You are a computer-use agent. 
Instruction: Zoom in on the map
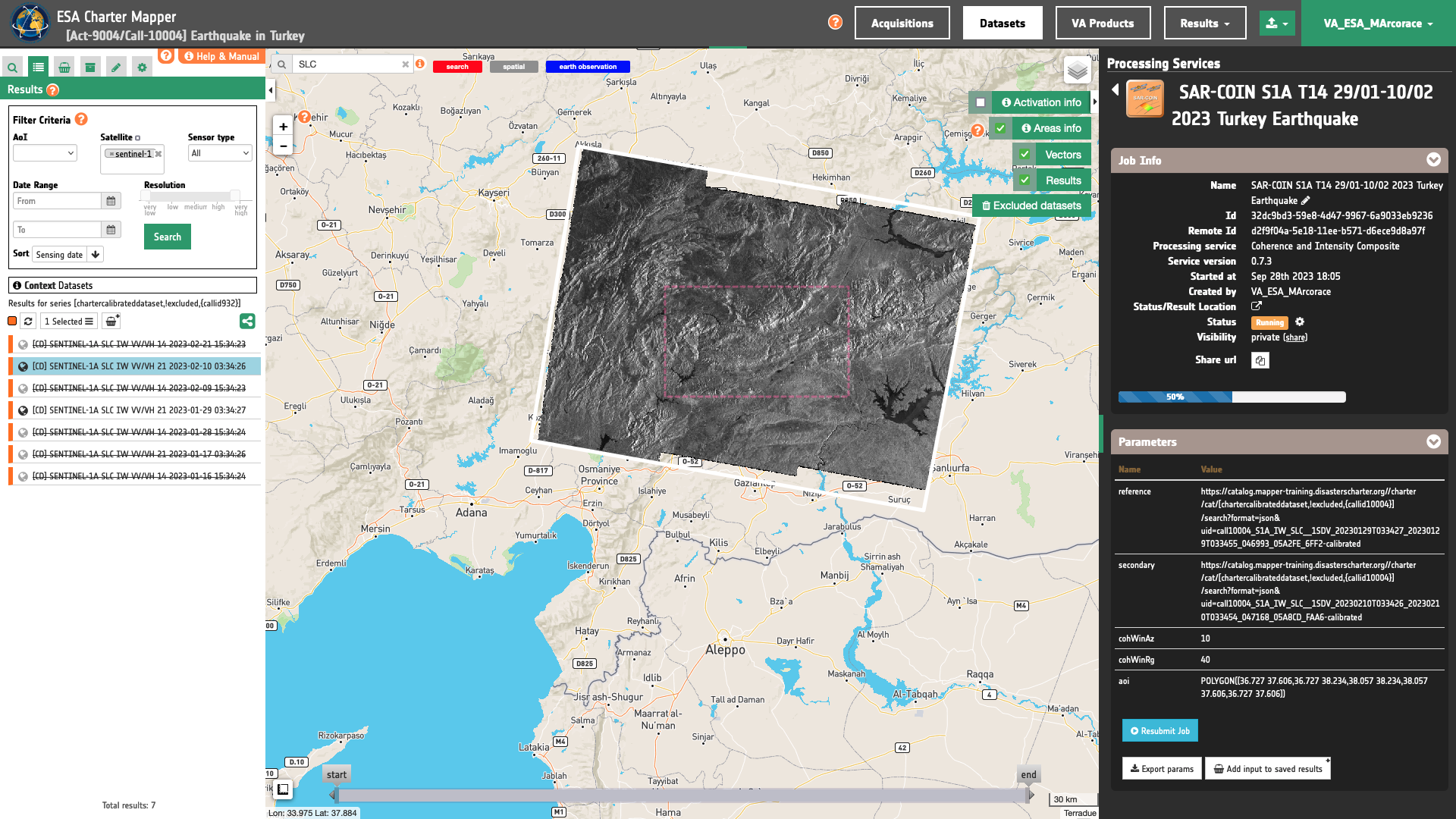point(283,127)
